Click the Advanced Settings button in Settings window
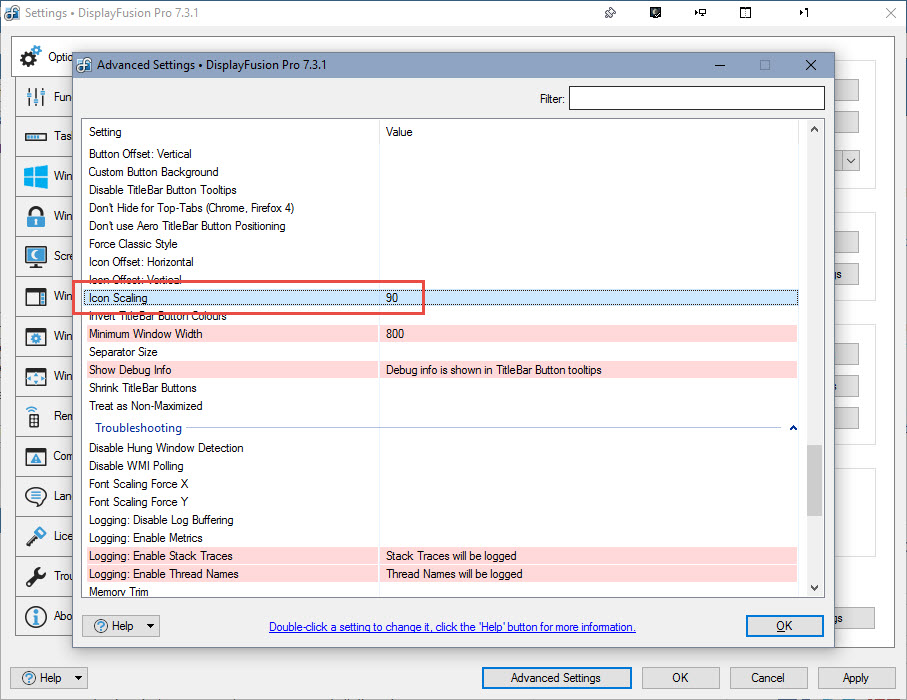907x700 pixels. click(x=556, y=678)
